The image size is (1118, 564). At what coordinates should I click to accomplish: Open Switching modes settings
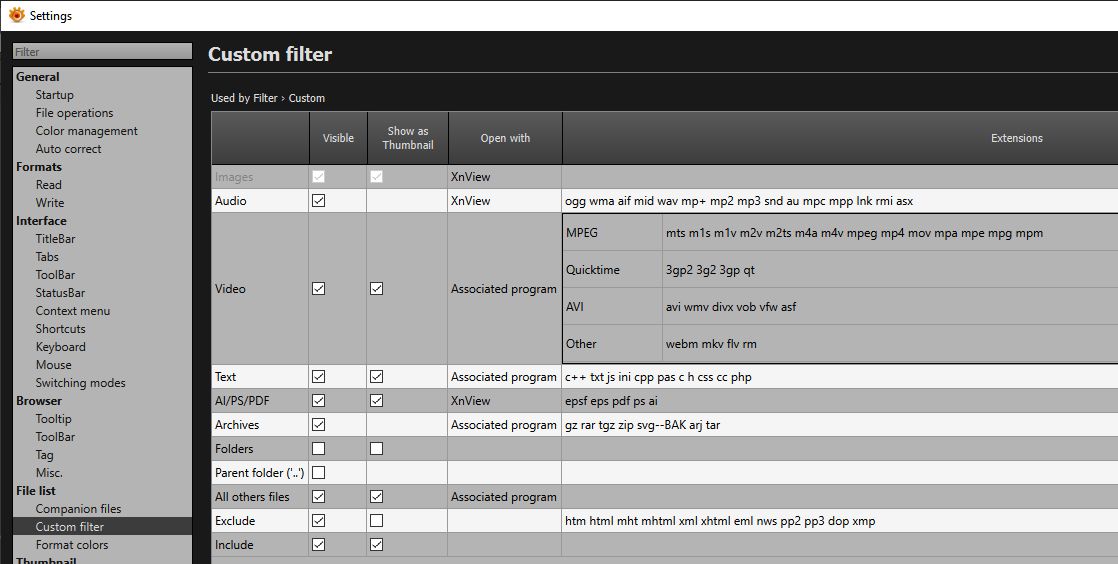click(x=81, y=383)
